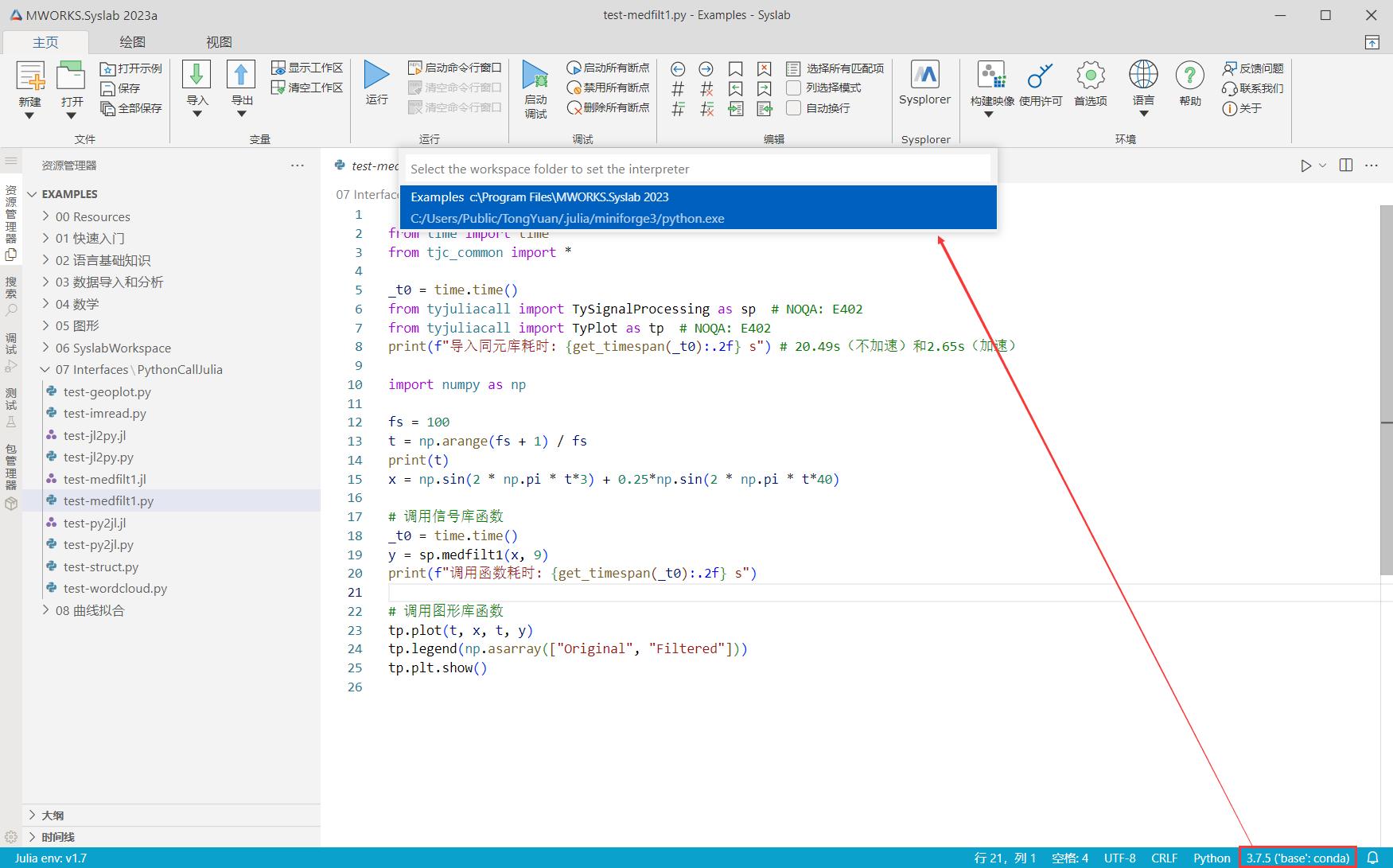
Task: Open the 帮助 help icon
Action: (1189, 76)
